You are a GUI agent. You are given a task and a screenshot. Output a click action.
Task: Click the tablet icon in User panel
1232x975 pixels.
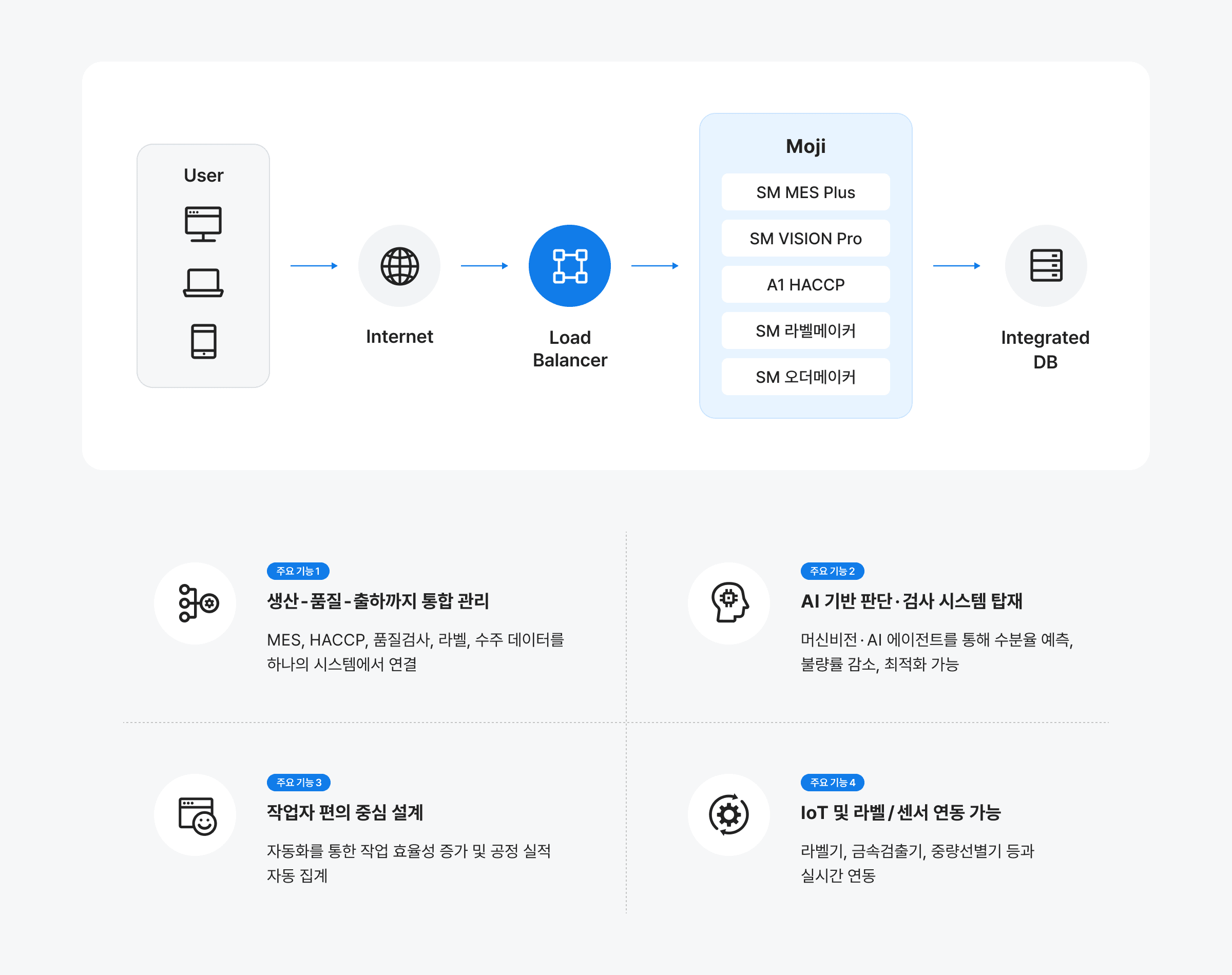(203, 341)
